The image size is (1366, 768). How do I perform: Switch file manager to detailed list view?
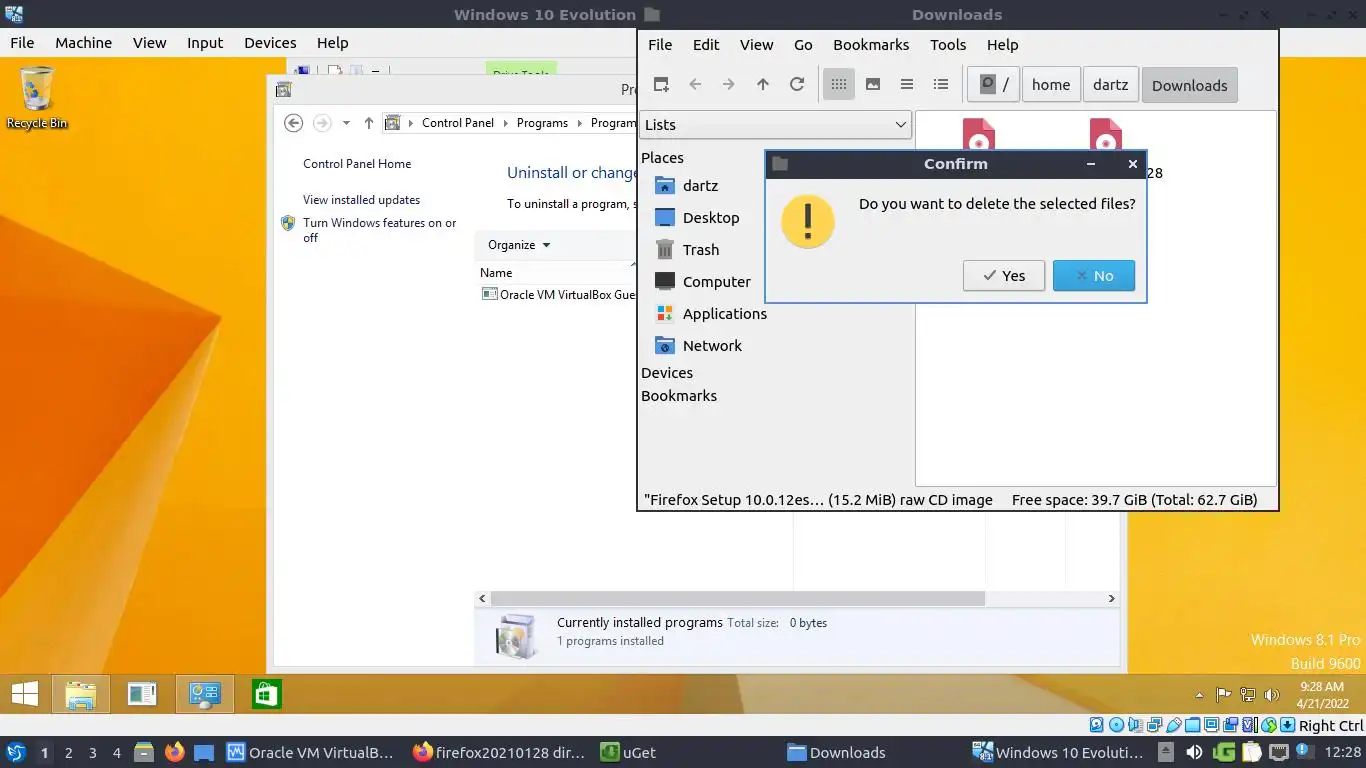[941, 85]
